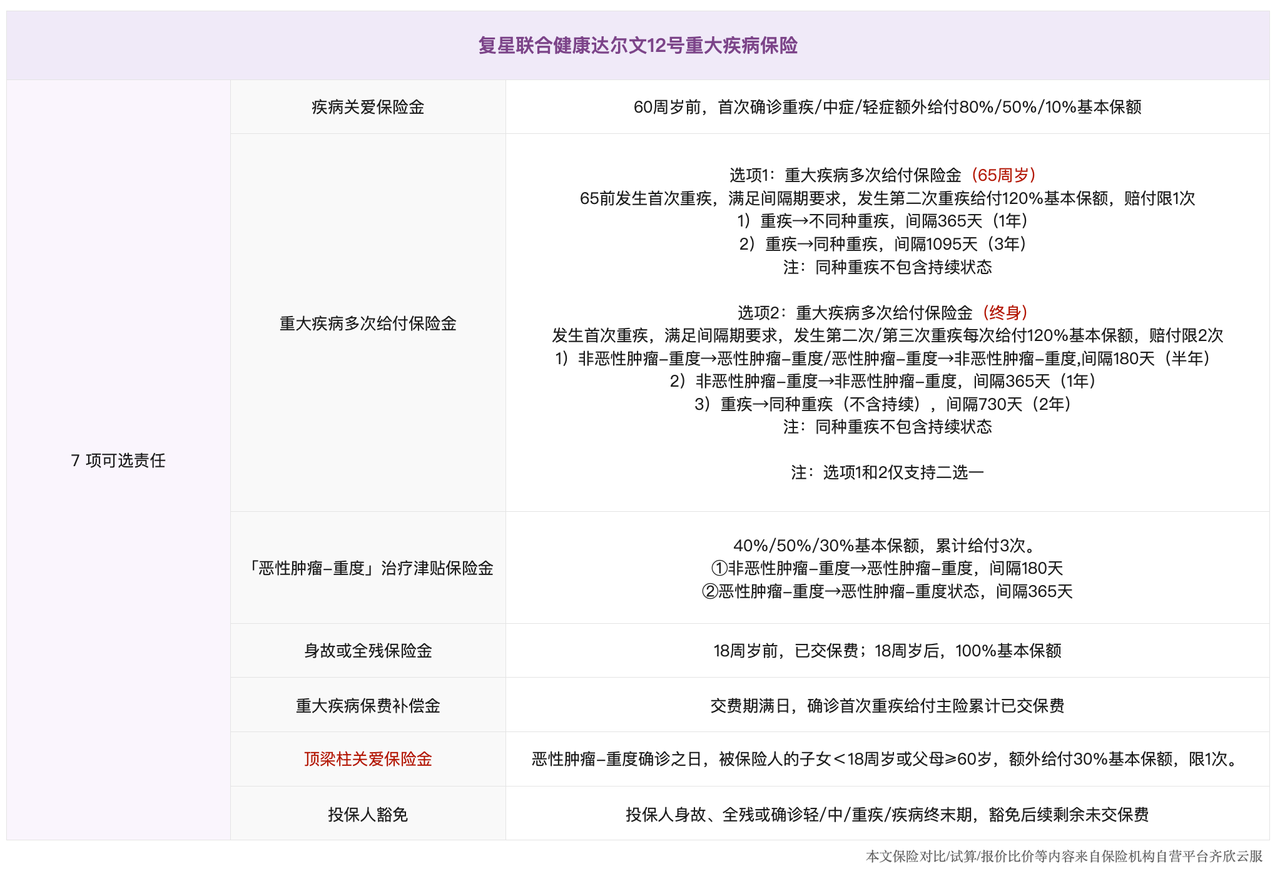The width and height of the screenshot is (1280, 876).
Task: Click the 疾病关爱保险金 row label
Action: 368,107
